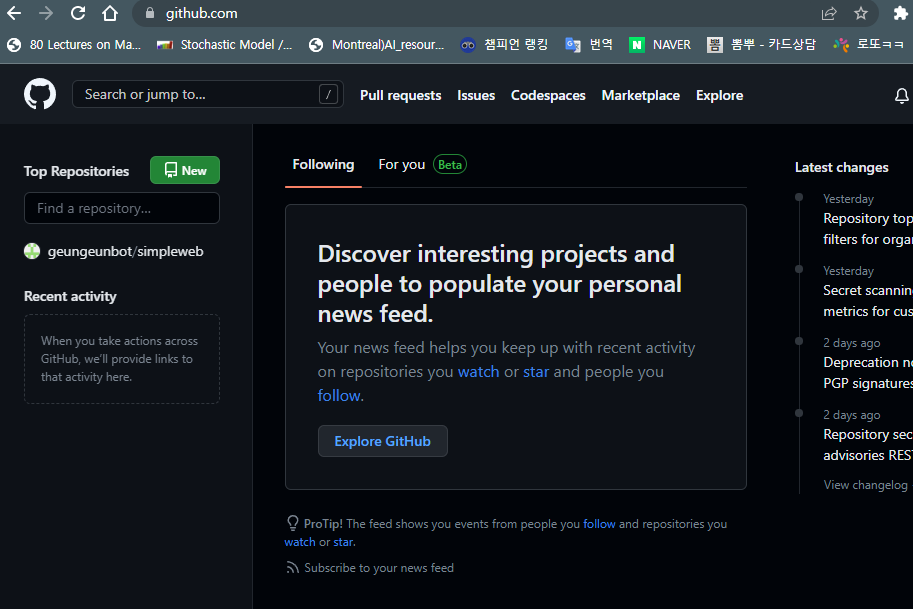This screenshot has height=609, width=913.
Task: Click the padlock site info icon
Action: (150, 13)
